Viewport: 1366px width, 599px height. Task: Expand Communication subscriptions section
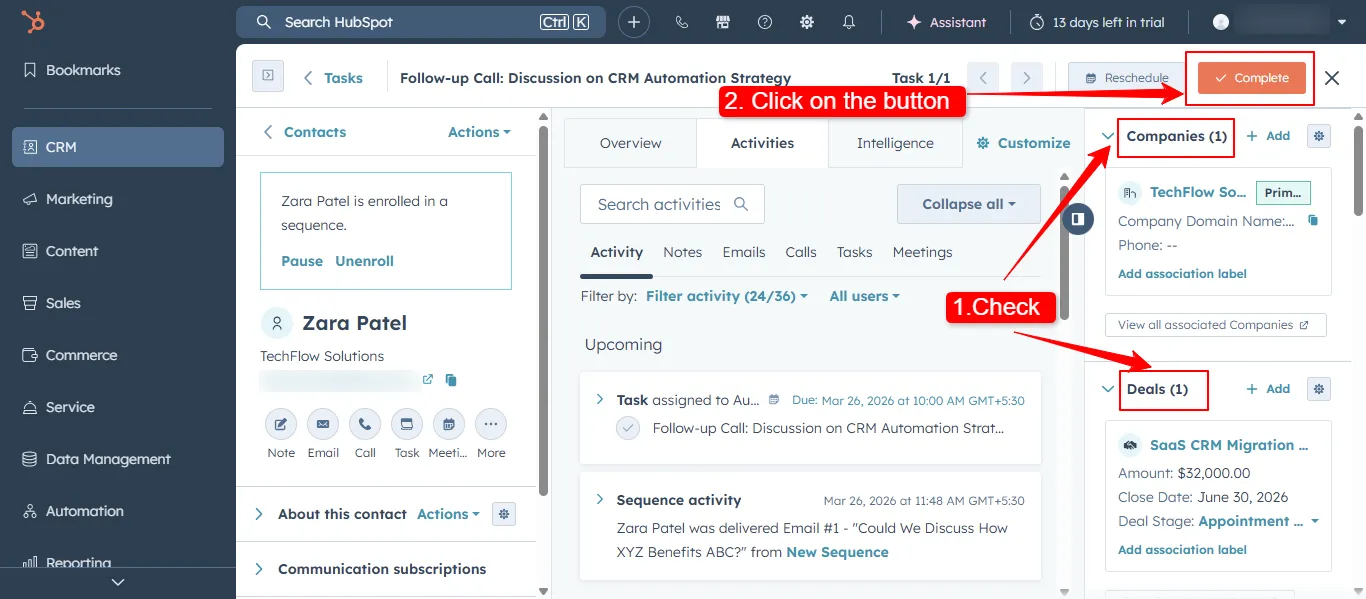pyautogui.click(x=259, y=569)
